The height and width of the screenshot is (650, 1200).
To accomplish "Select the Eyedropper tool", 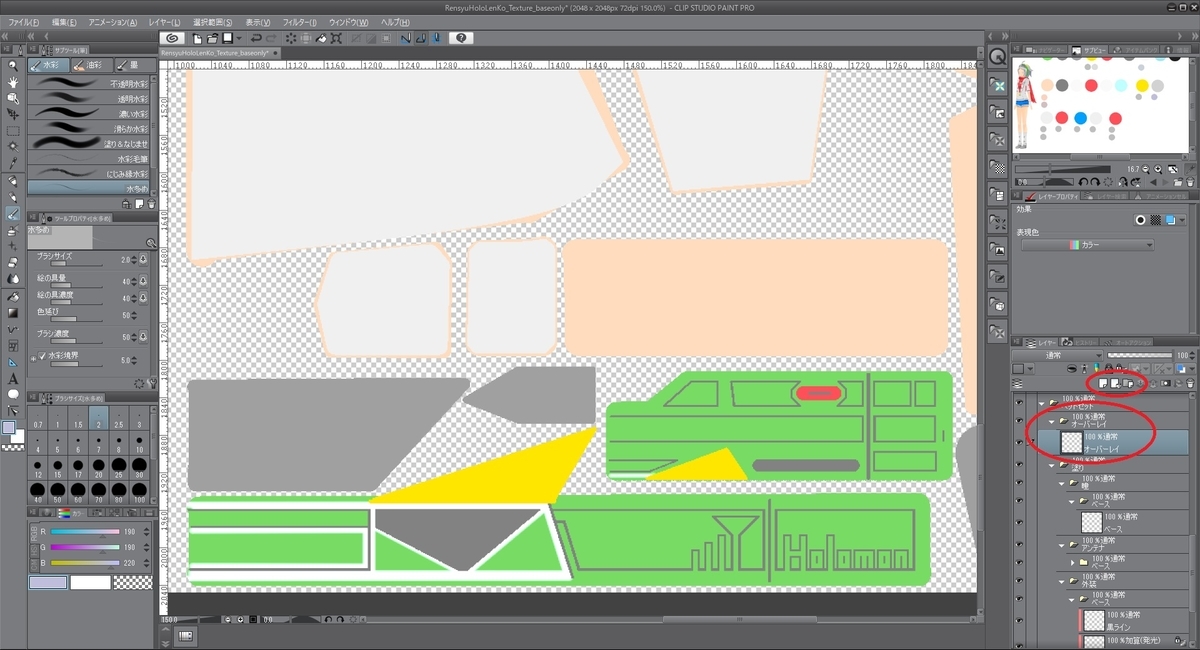I will pos(13,164).
